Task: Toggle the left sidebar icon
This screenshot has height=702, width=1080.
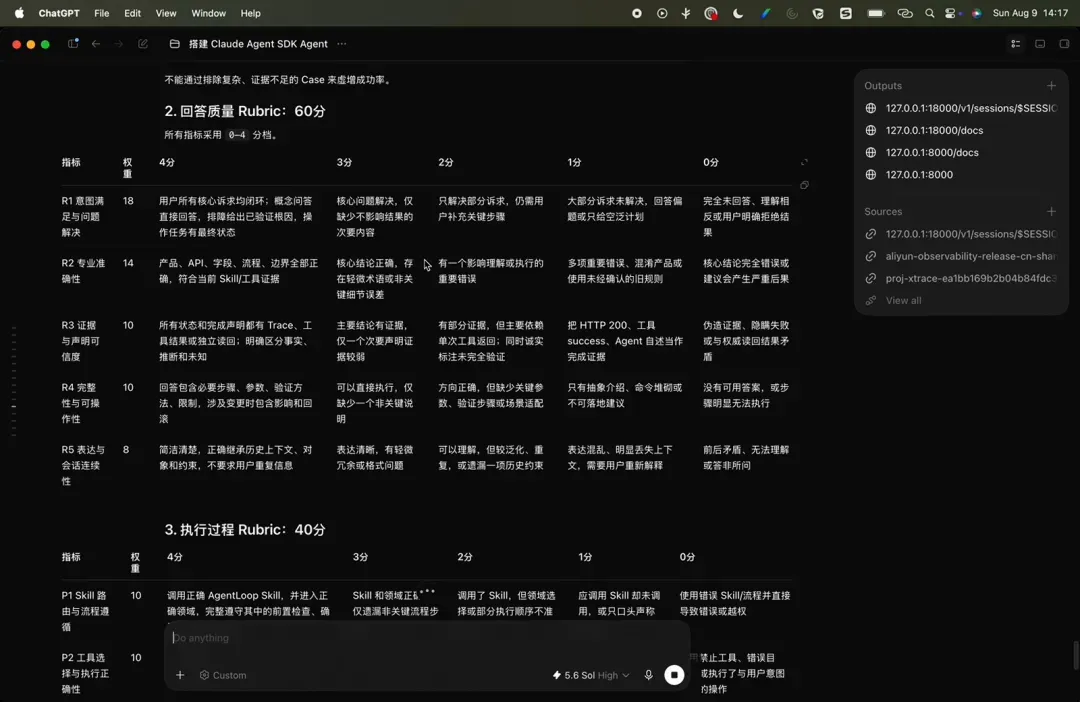Action: tap(73, 43)
